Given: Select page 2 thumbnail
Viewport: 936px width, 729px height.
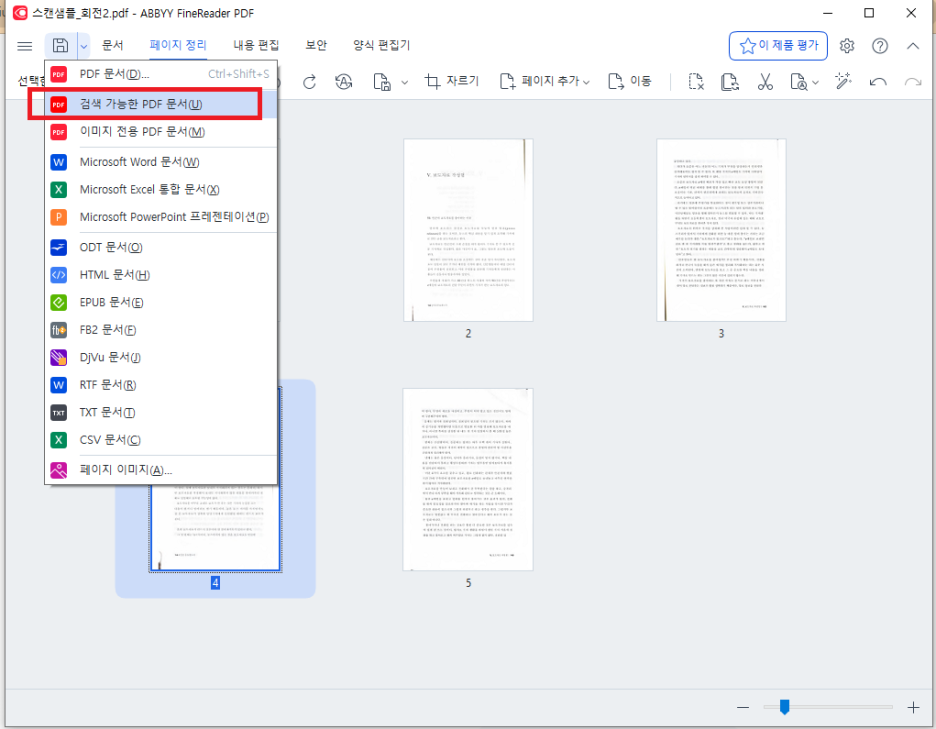Looking at the screenshot, I should [468, 230].
